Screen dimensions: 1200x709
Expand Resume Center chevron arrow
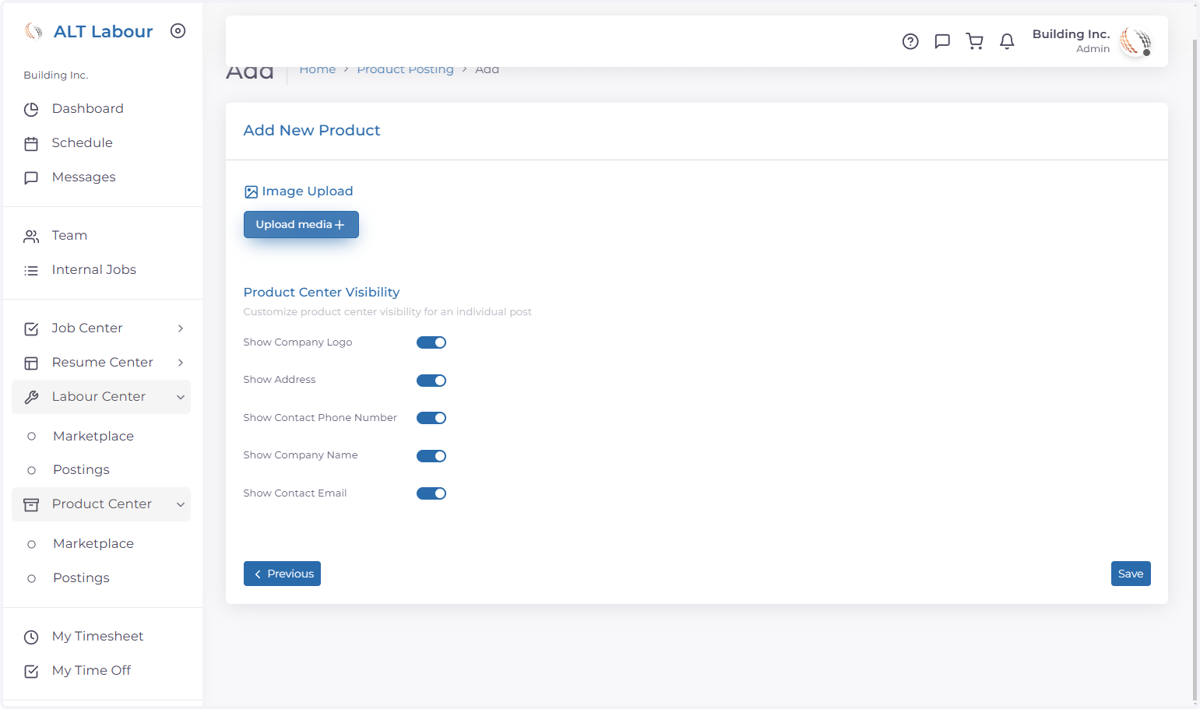click(180, 362)
